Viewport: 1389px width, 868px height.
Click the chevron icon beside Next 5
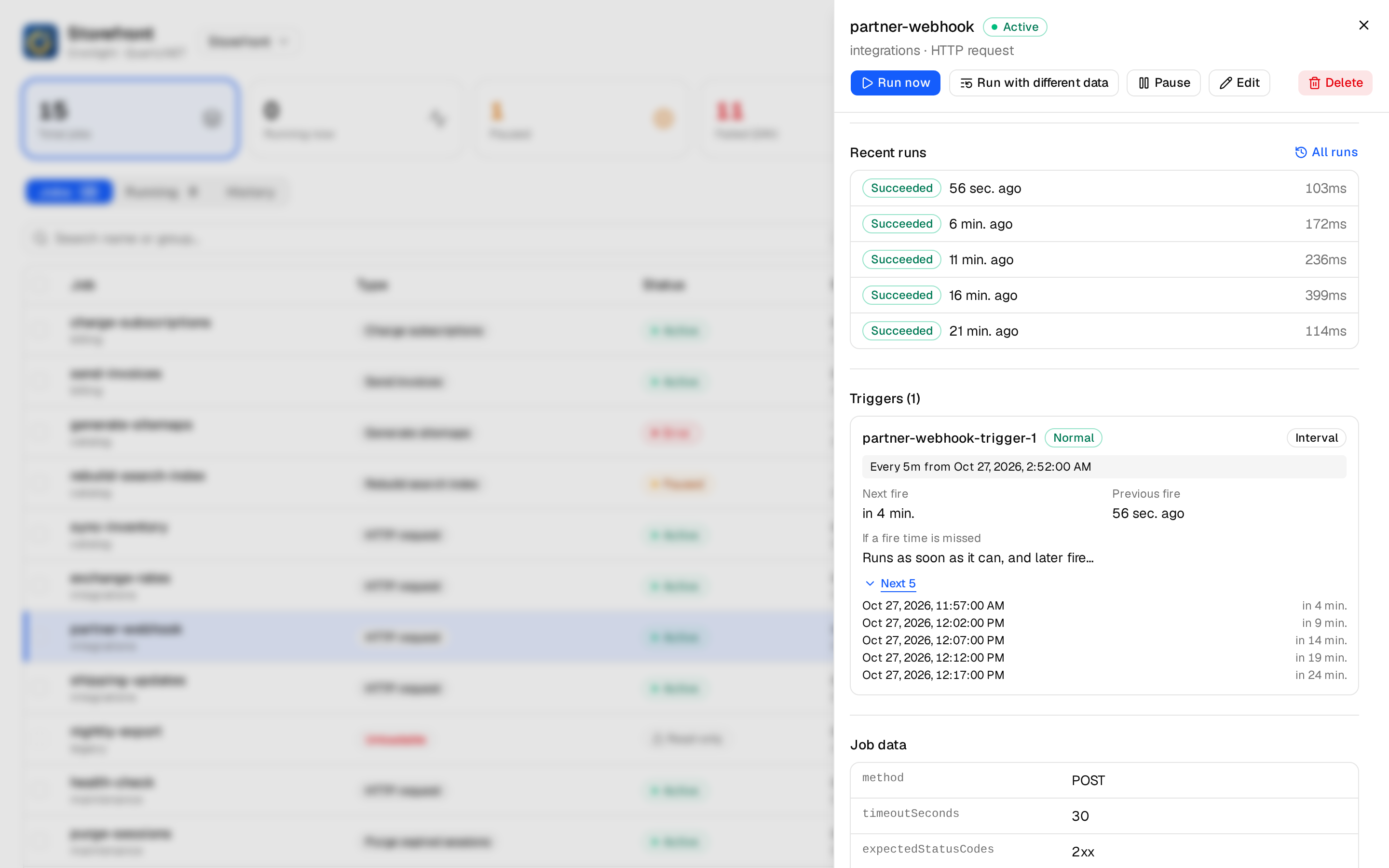[870, 583]
